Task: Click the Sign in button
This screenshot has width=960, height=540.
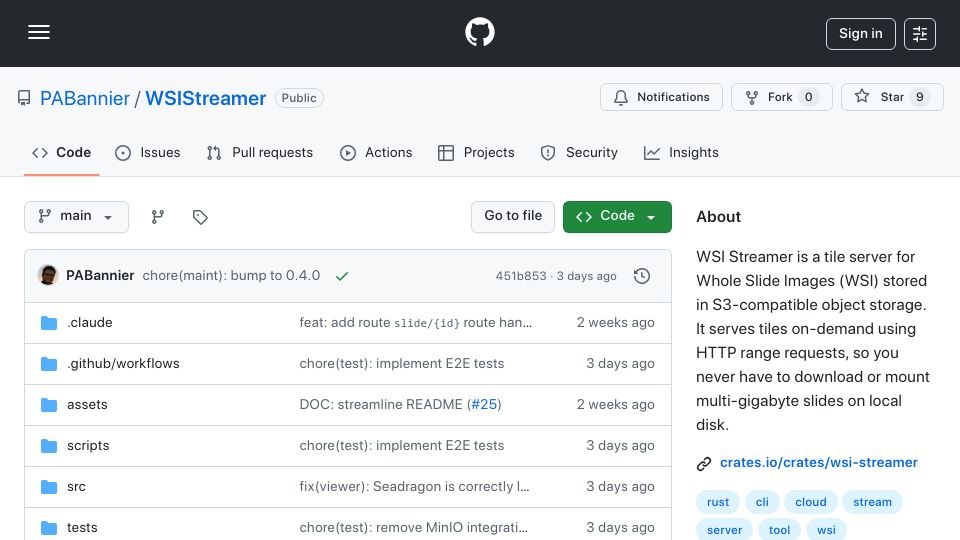Action: click(860, 34)
